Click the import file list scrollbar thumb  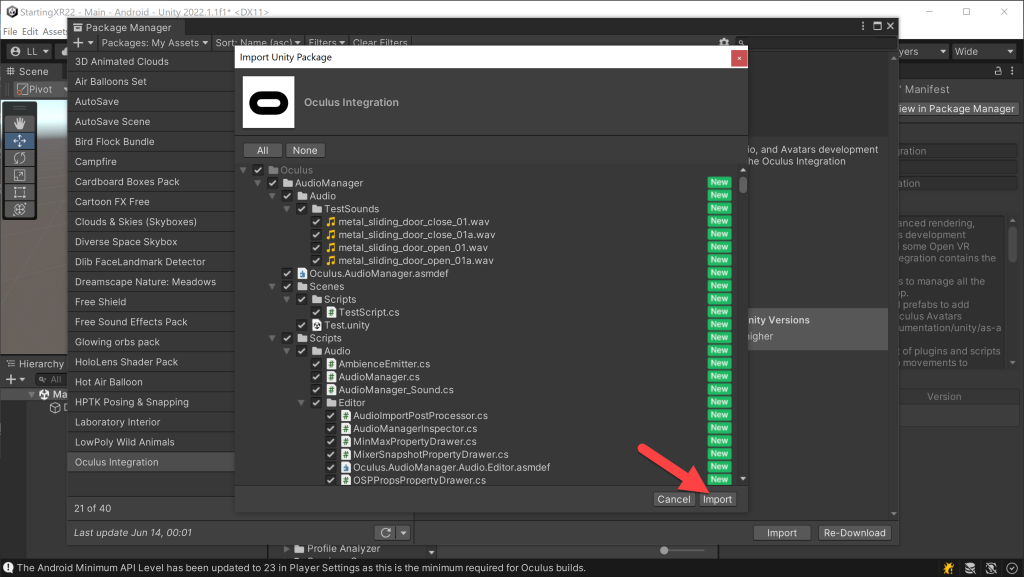(743, 184)
